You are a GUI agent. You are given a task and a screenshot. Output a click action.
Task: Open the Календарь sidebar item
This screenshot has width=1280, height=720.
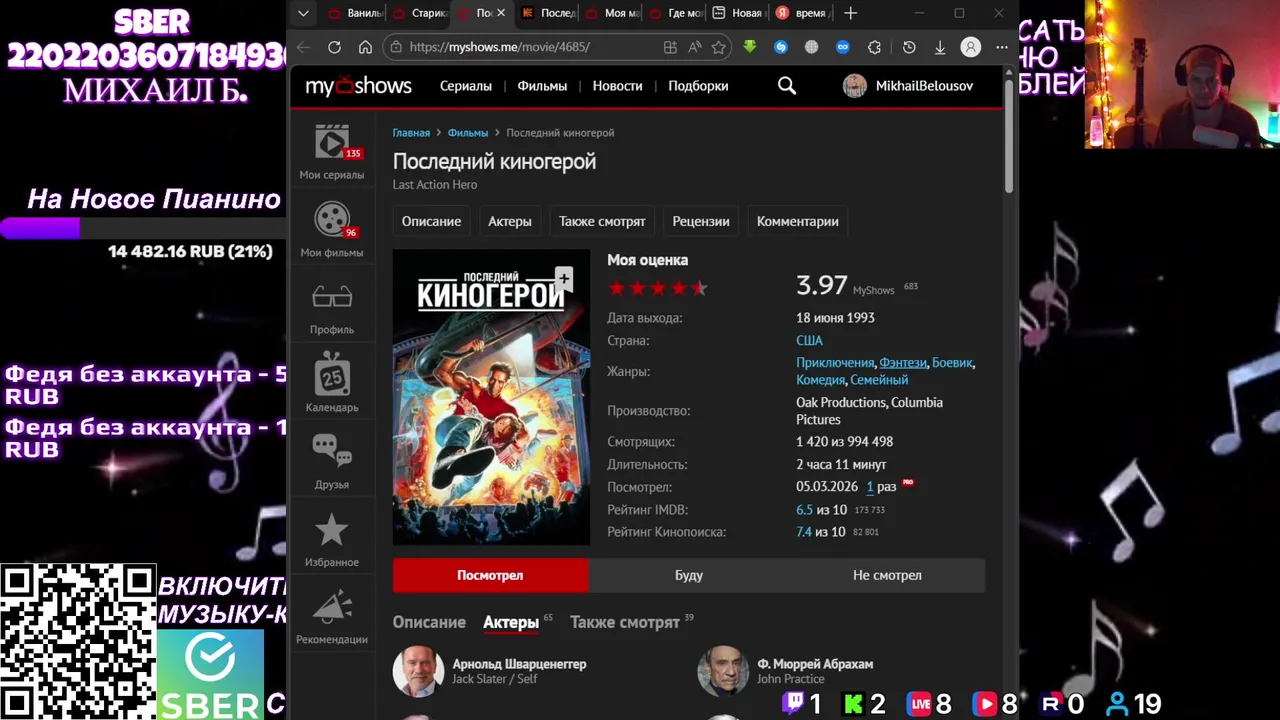[x=332, y=384]
